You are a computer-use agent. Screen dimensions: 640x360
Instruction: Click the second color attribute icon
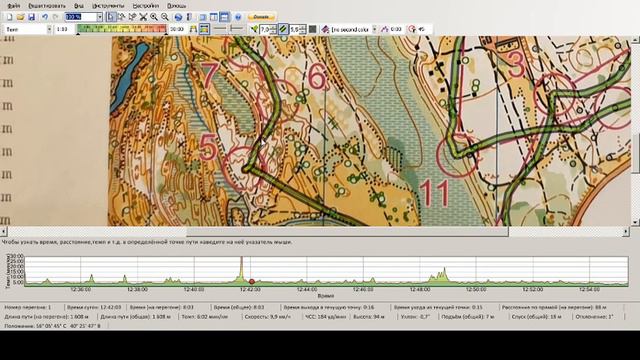[x=325, y=29]
